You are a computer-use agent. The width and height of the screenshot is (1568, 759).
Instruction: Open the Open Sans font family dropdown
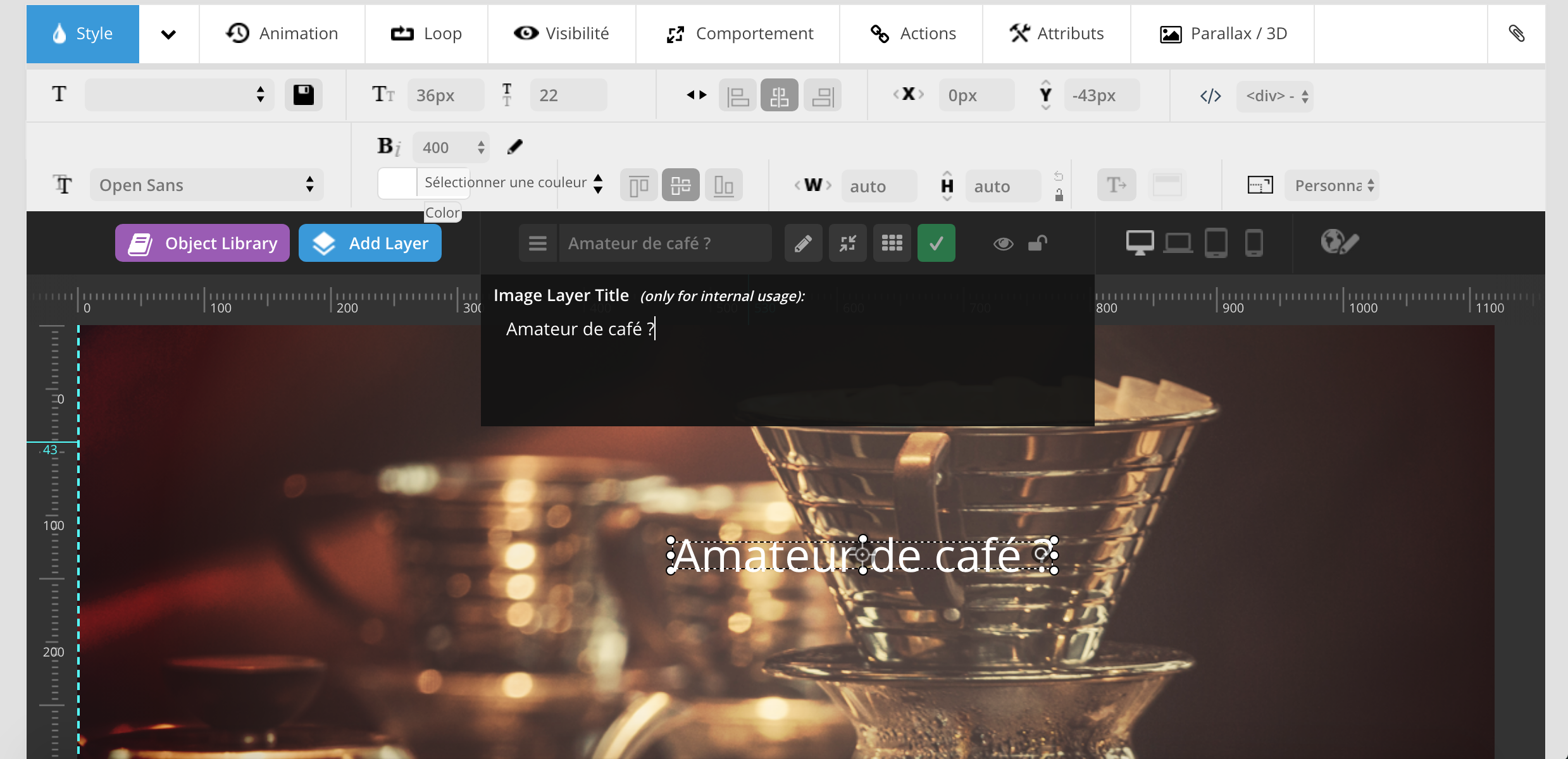206,185
